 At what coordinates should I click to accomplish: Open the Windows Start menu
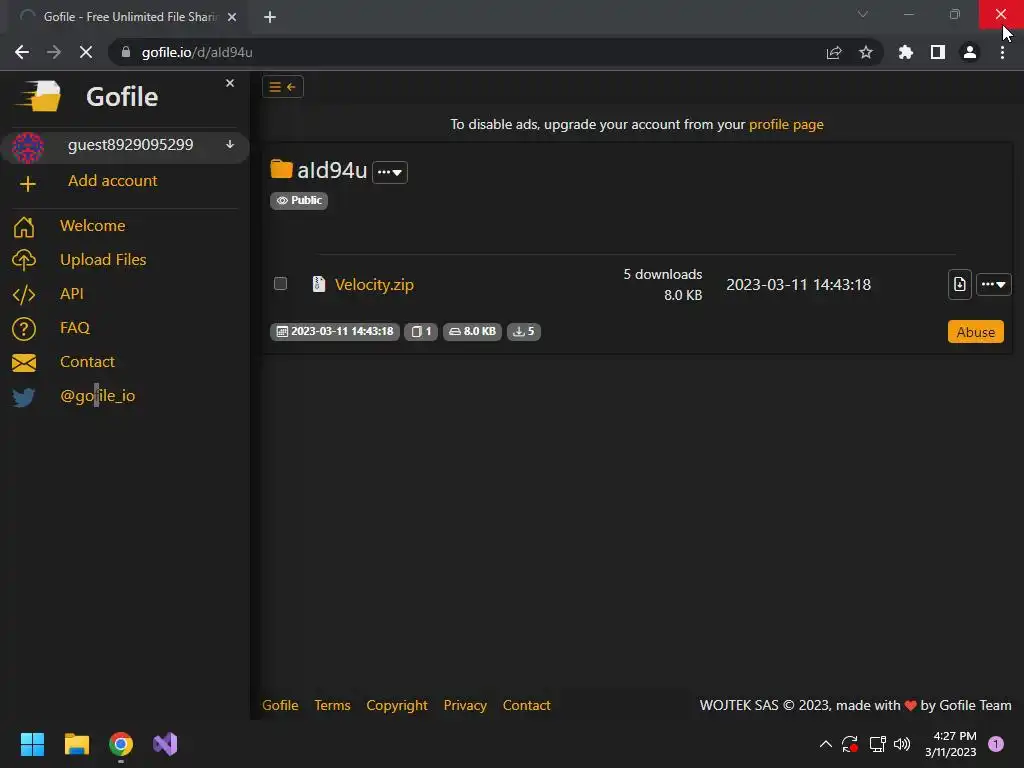pyautogui.click(x=32, y=744)
